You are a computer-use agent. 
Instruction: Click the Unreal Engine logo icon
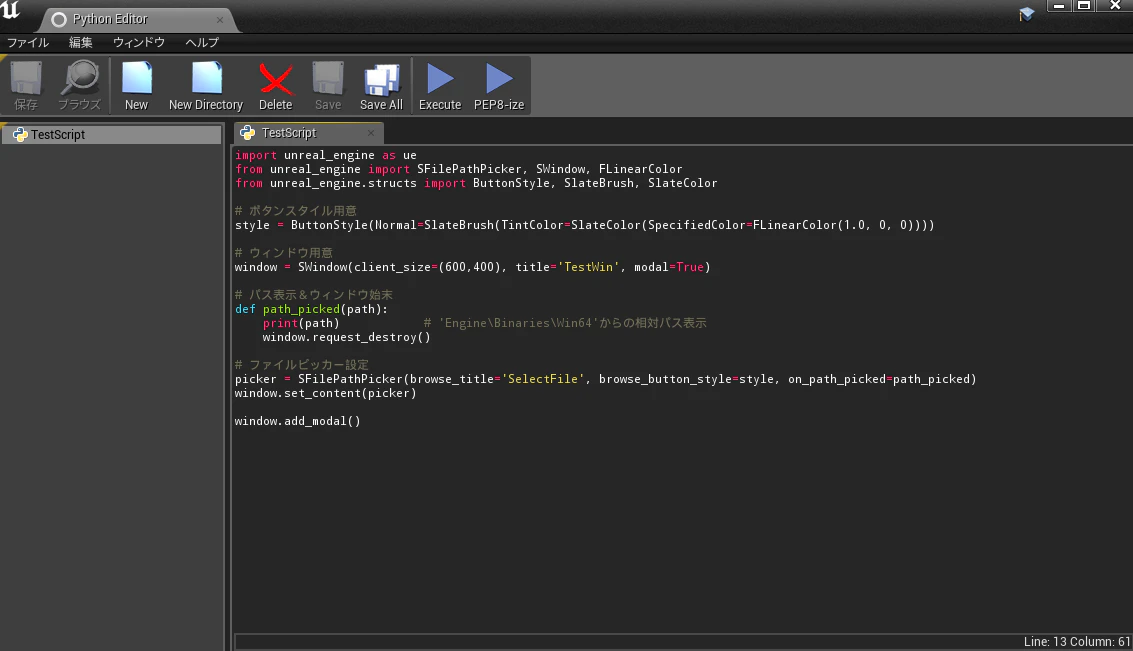coord(11,10)
